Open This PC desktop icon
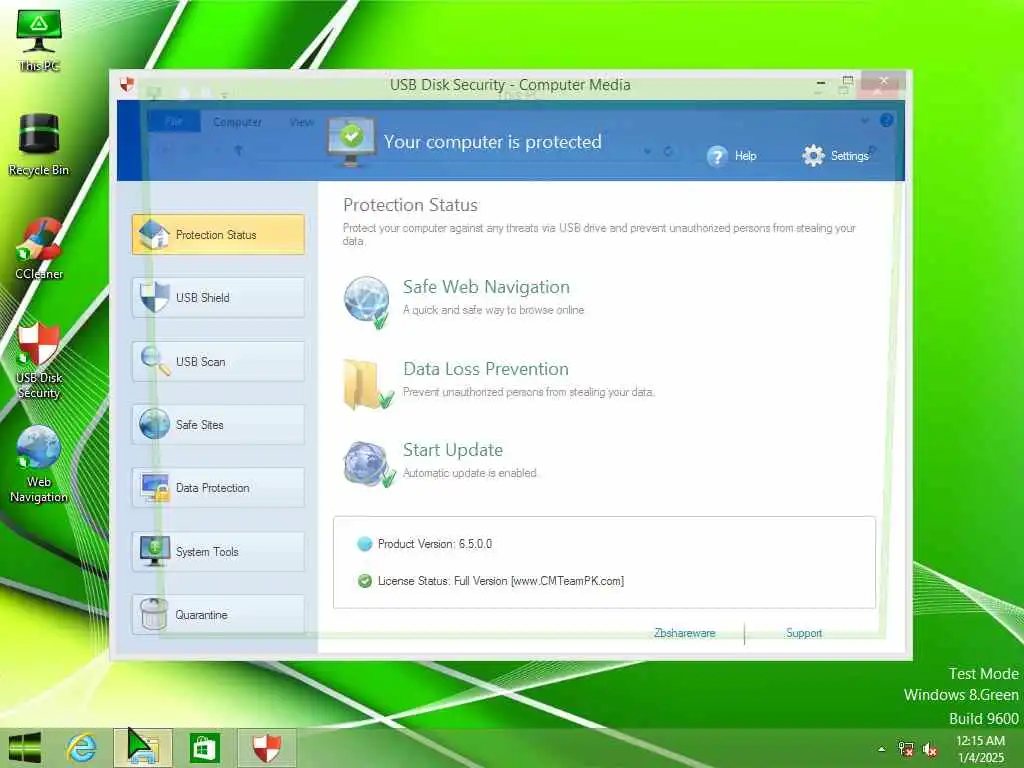The width and height of the screenshot is (1024, 768). pos(39,40)
